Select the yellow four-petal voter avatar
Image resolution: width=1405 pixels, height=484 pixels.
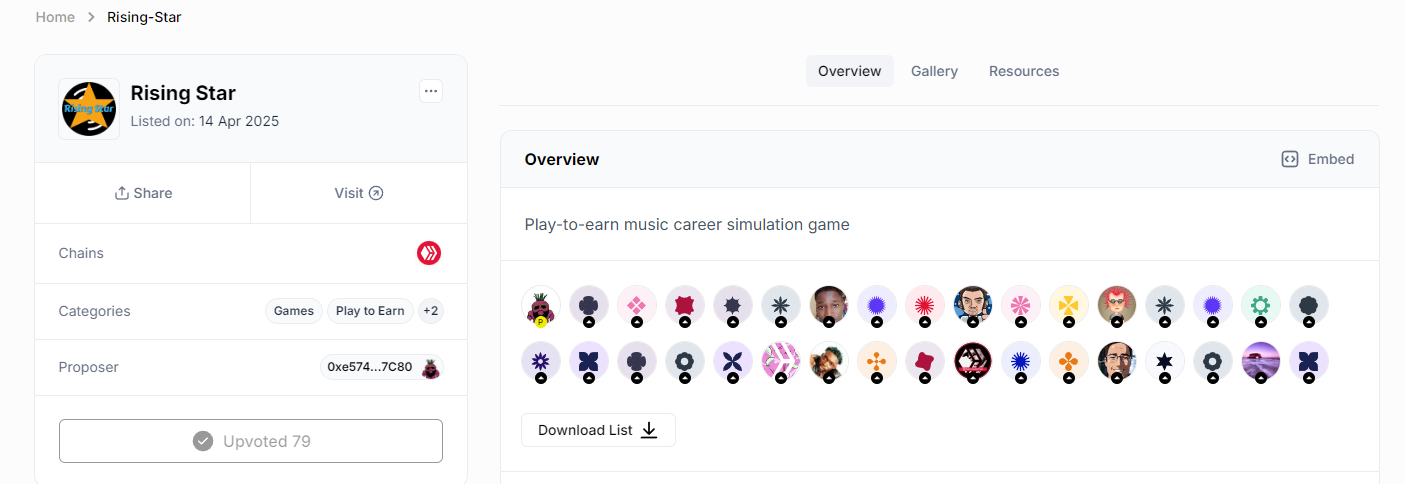click(x=1069, y=305)
